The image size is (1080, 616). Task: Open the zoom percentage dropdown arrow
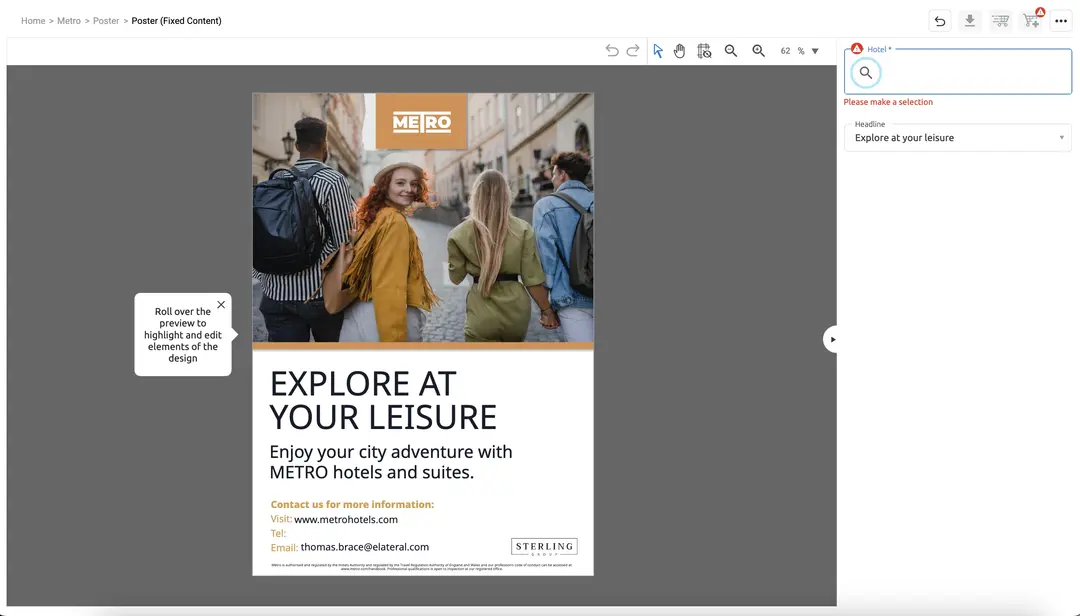point(815,51)
